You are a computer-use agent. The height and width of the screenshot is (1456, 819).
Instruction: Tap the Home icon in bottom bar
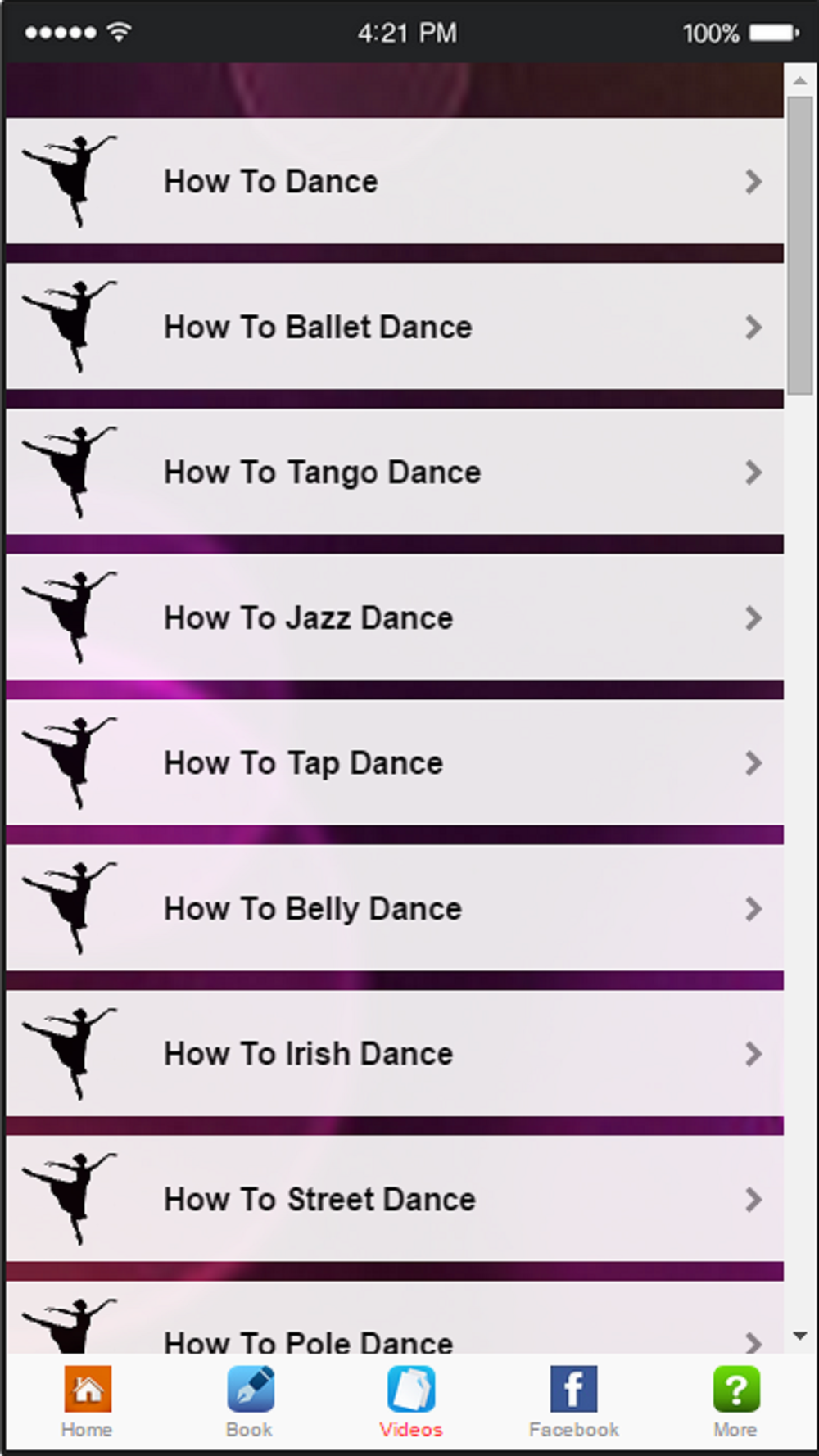point(87,1389)
